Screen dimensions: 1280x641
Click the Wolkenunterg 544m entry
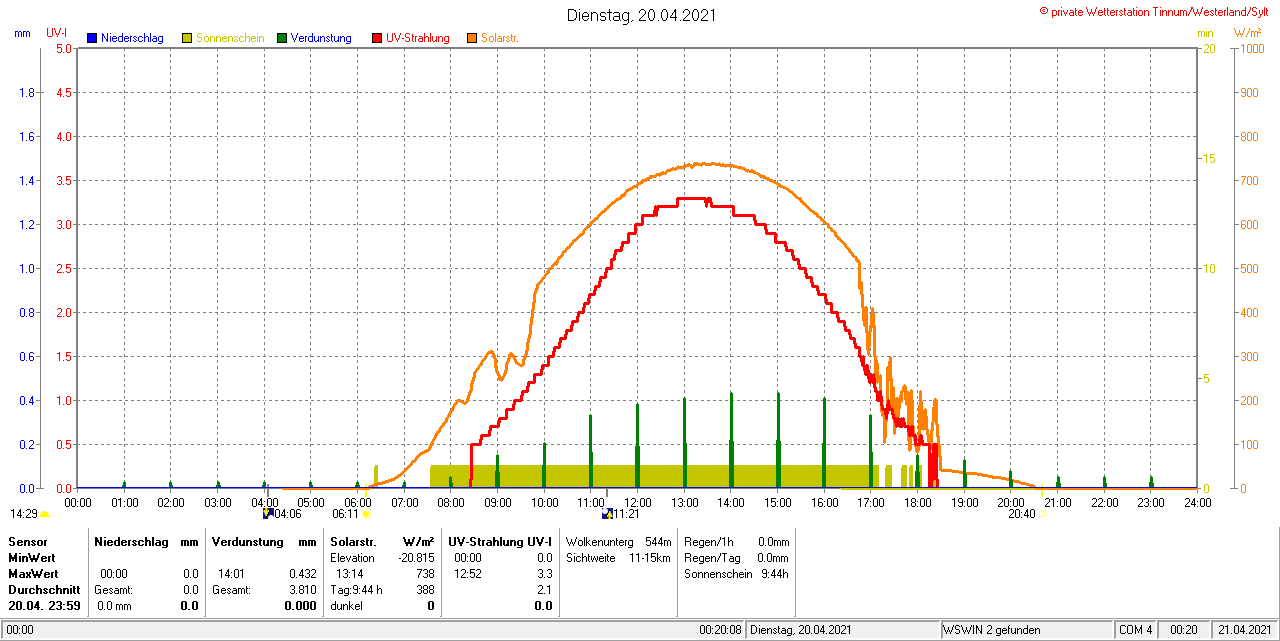coord(618,541)
